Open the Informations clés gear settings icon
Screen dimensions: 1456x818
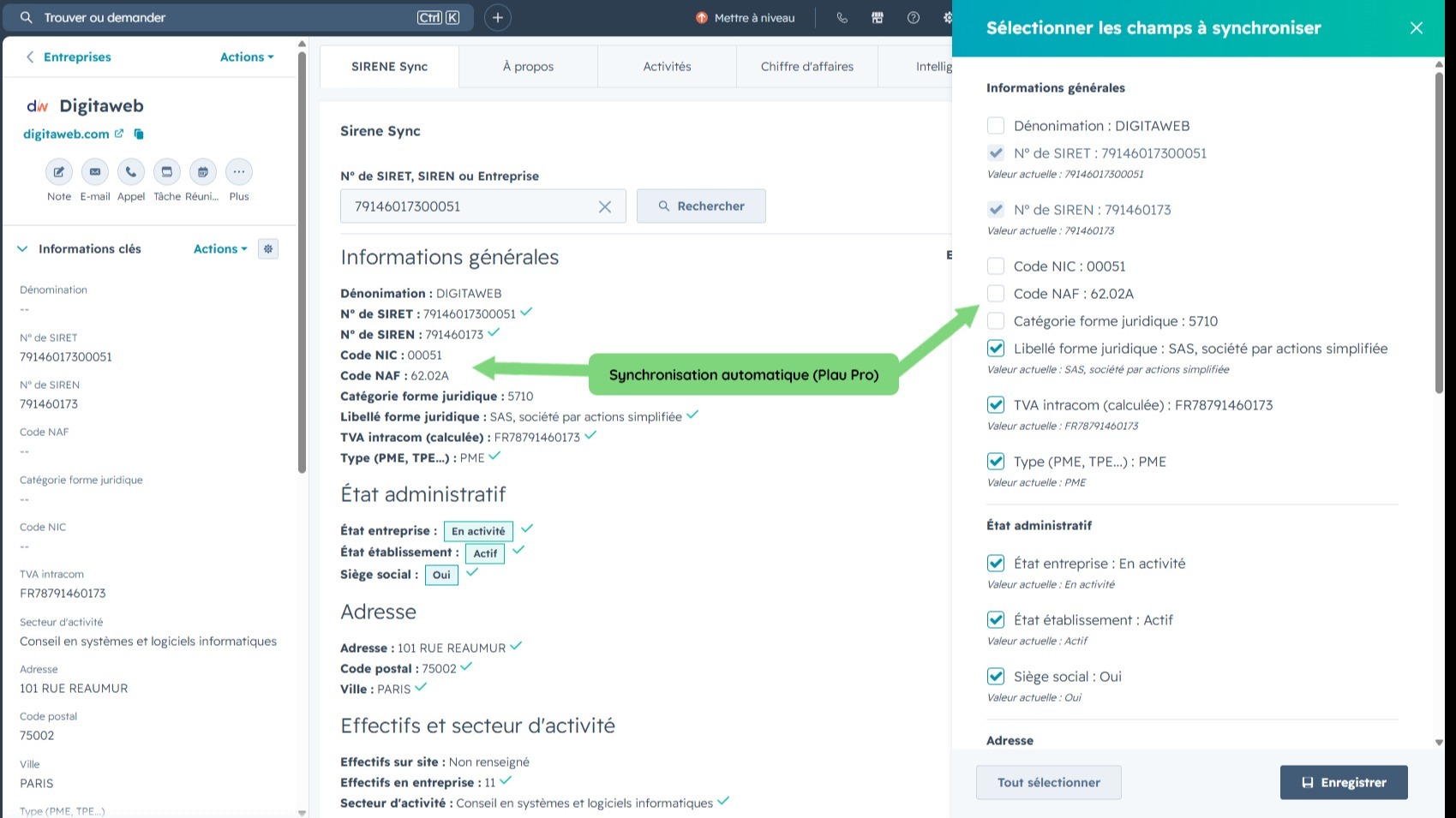(x=268, y=249)
